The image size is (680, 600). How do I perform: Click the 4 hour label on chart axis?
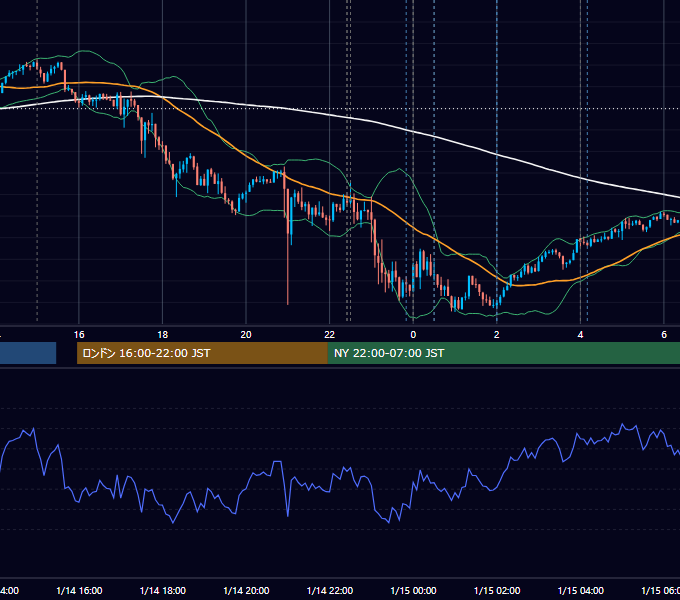tap(580, 335)
